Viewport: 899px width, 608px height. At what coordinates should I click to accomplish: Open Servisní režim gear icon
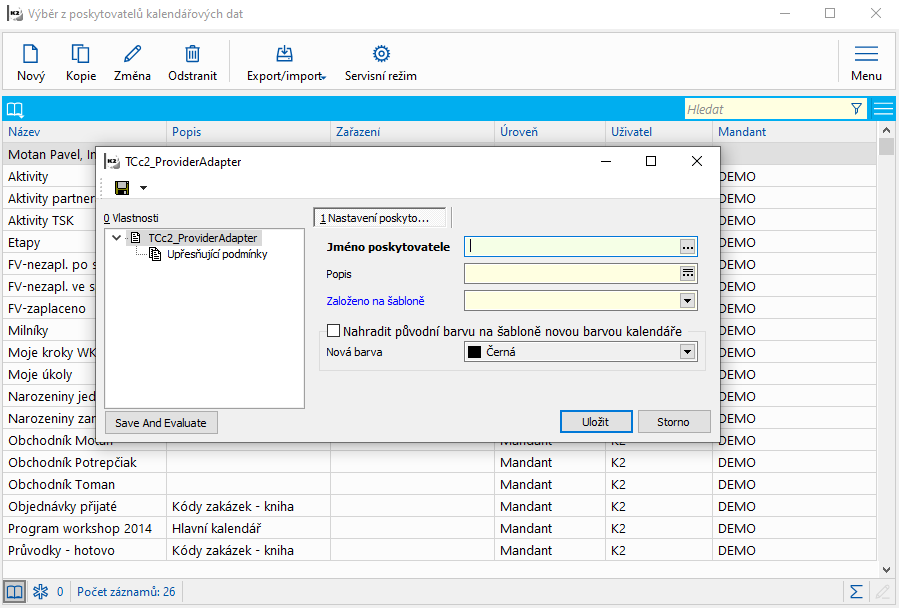pos(380,55)
